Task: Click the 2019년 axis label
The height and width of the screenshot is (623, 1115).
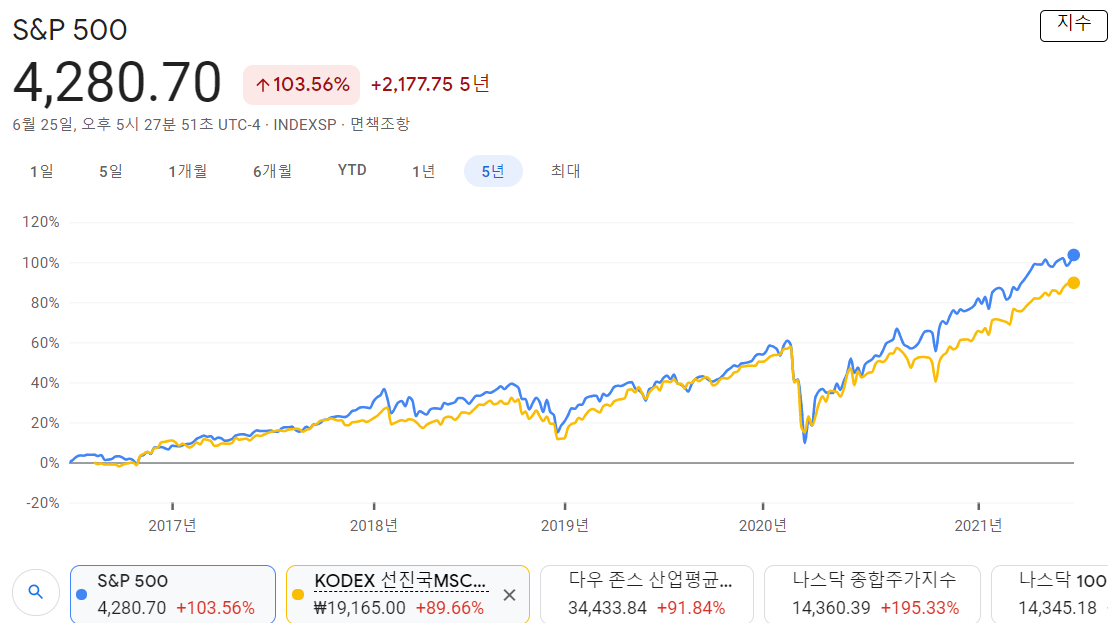Action: [565, 526]
